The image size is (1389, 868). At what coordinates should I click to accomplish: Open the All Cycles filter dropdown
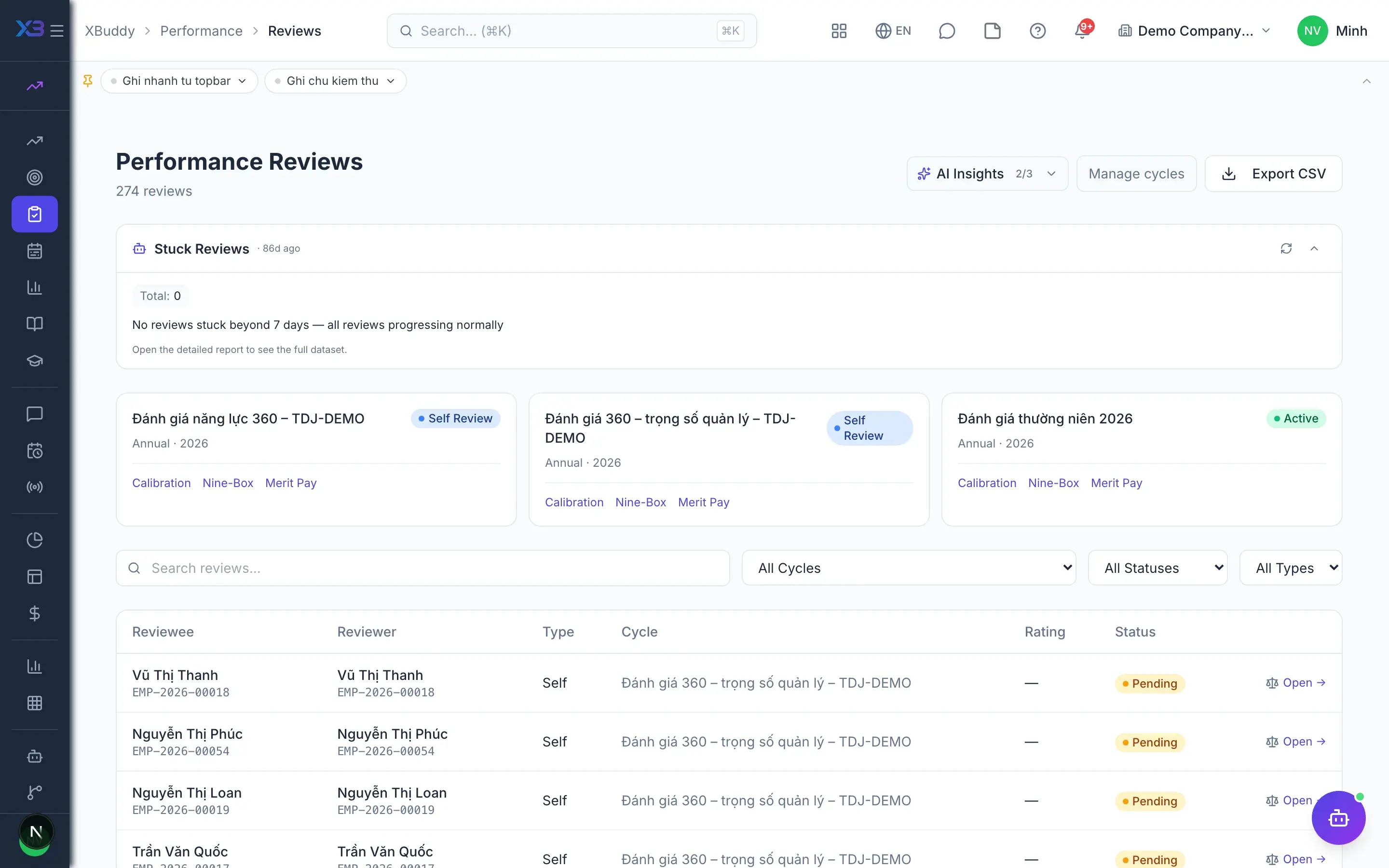click(909, 568)
